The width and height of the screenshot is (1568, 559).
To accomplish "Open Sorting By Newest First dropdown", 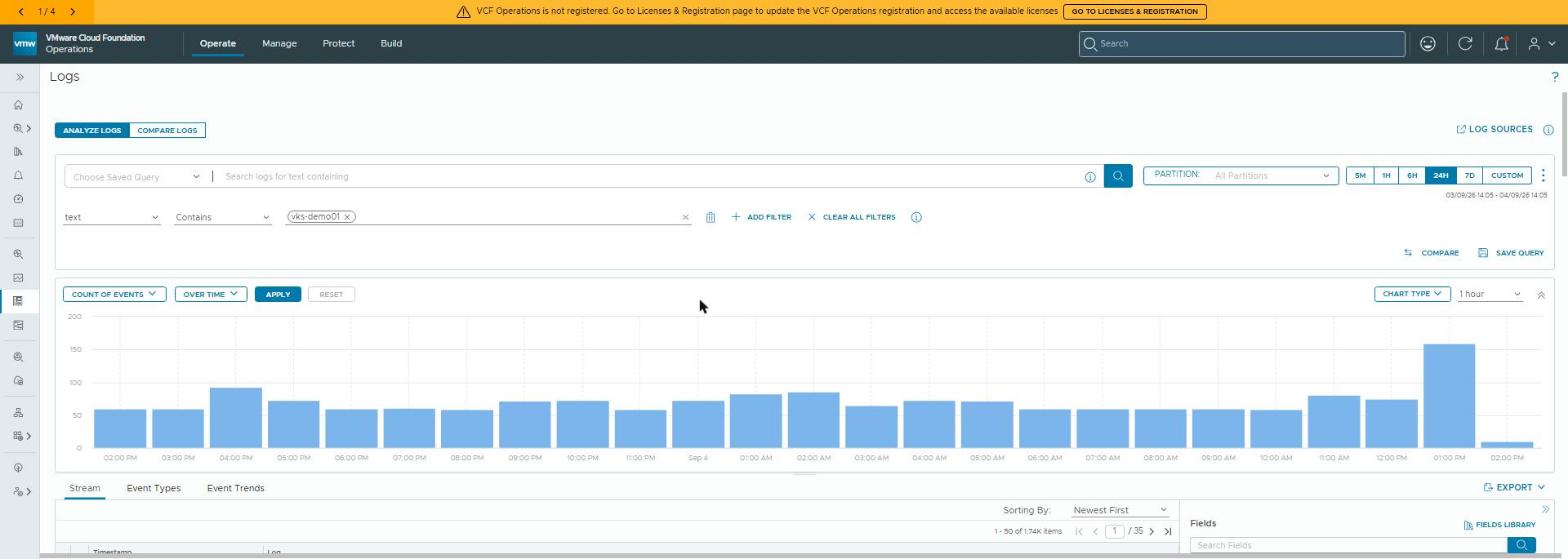I will click(1120, 510).
